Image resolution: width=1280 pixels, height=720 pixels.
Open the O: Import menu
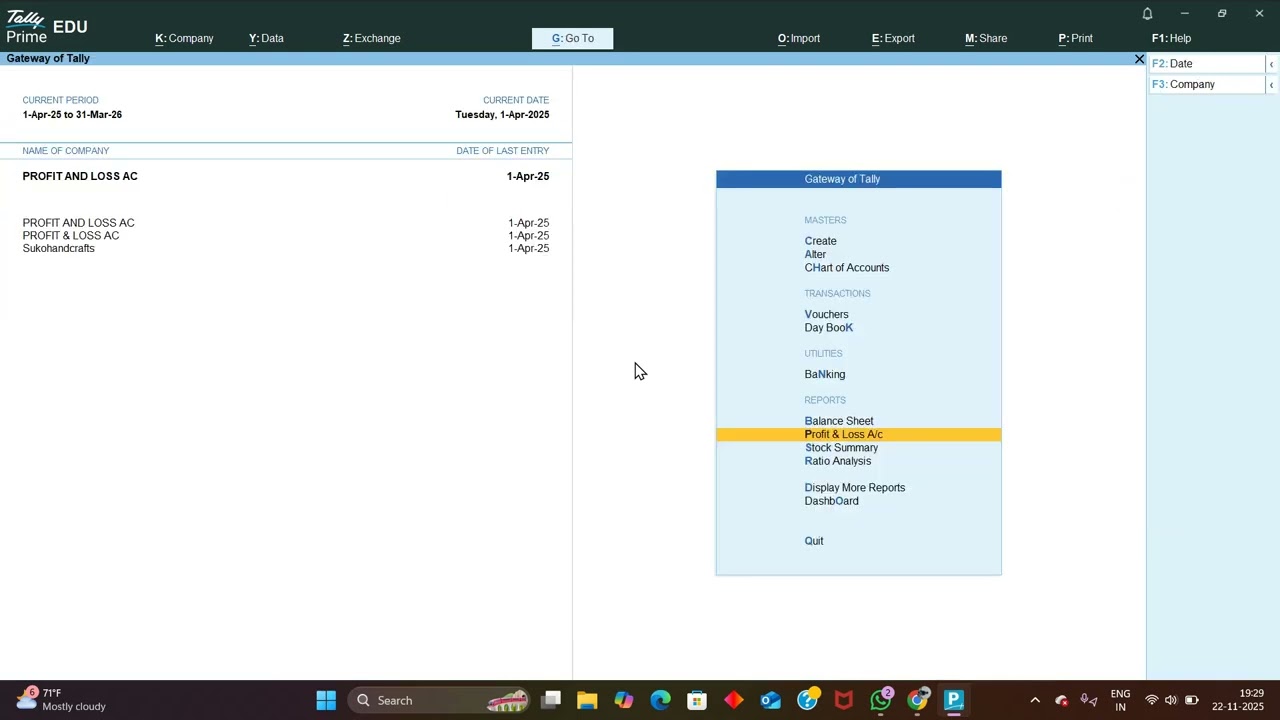pos(799,38)
